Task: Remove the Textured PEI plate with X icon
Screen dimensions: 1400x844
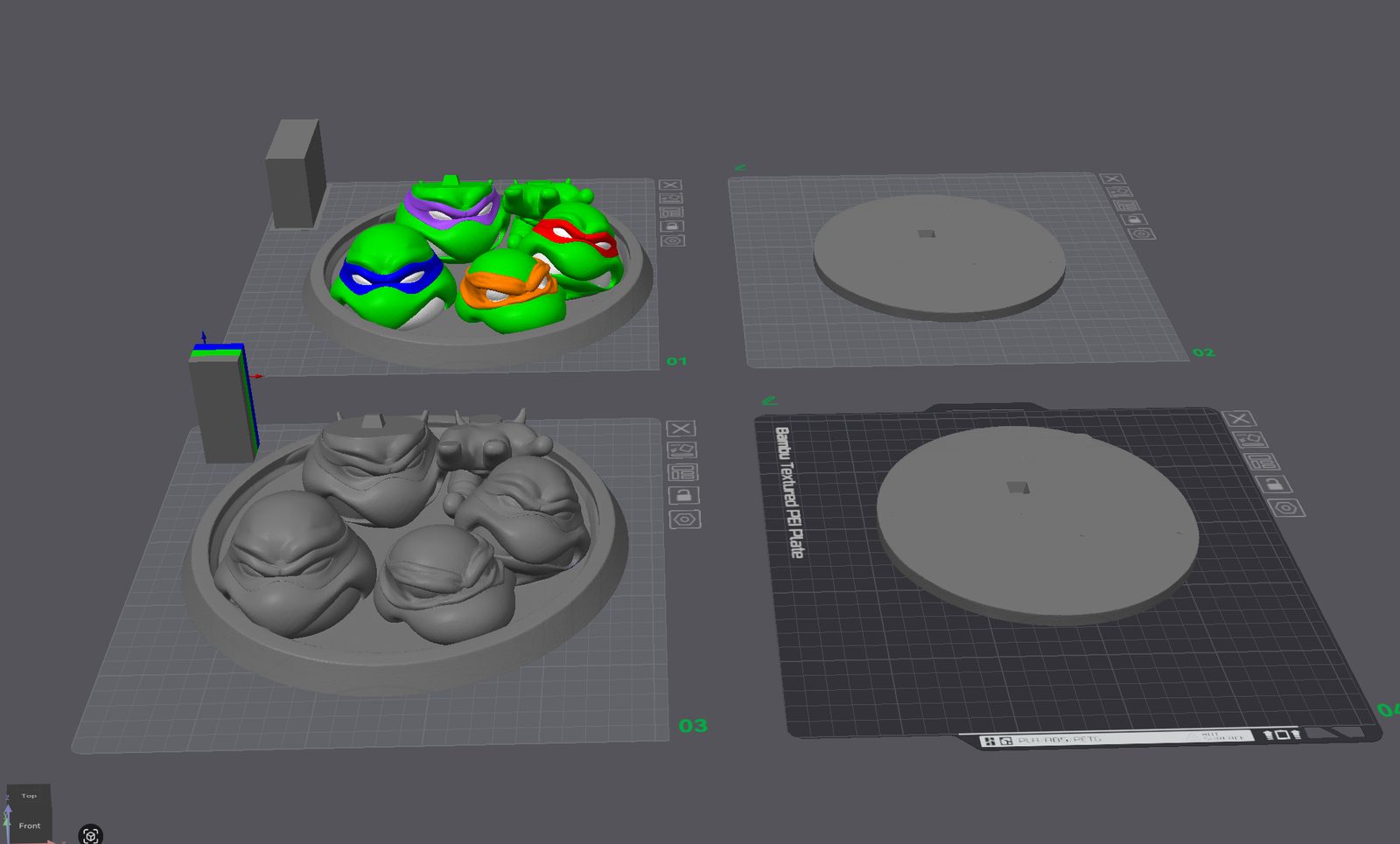Action: [x=1238, y=419]
